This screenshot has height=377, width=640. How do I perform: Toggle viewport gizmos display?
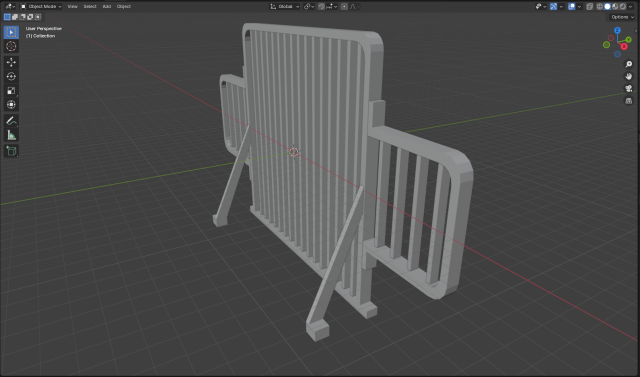553,7
